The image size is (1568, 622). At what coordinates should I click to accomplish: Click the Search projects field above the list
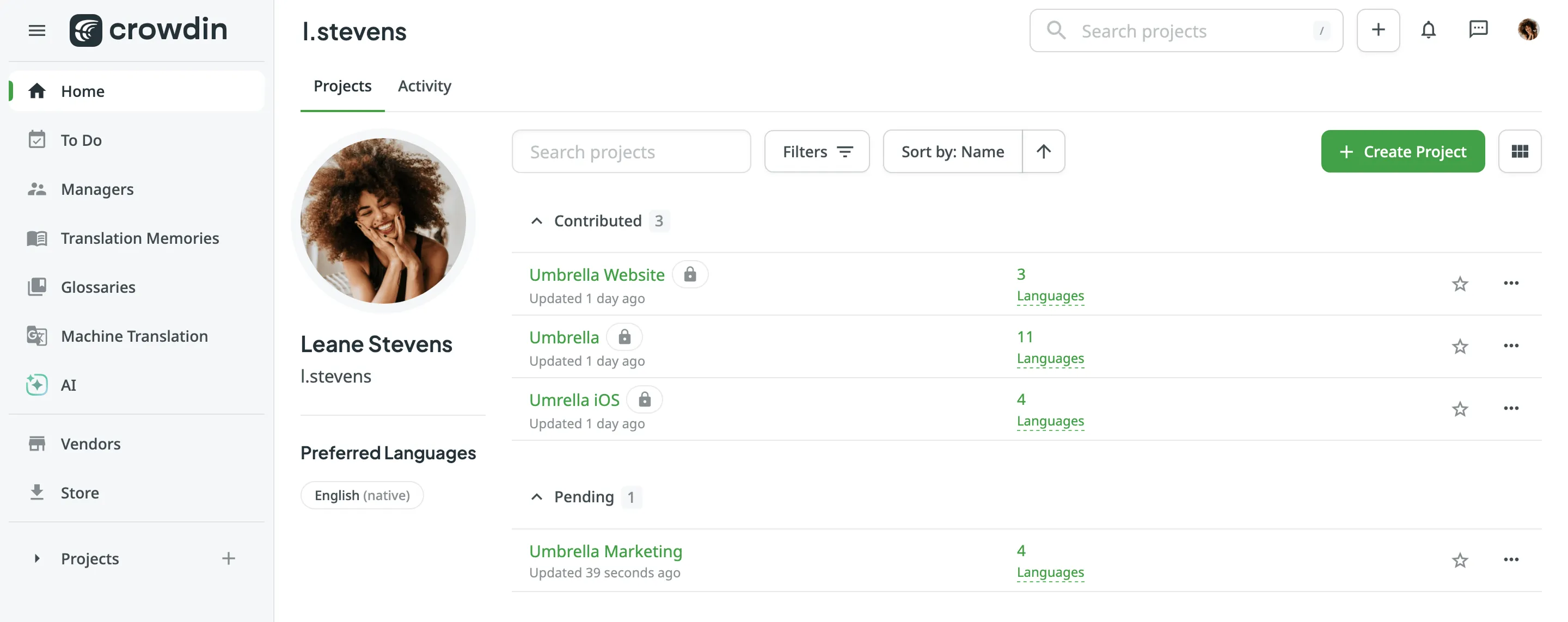point(630,151)
